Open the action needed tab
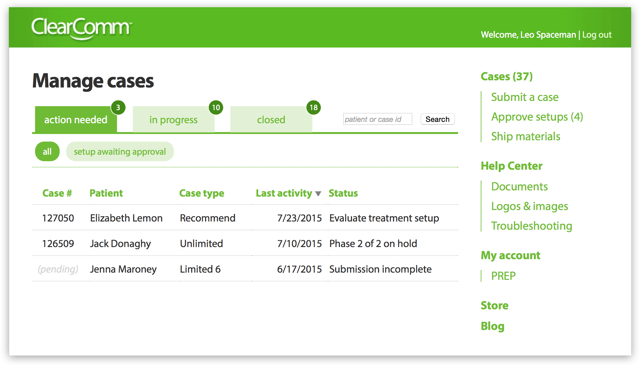 (x=76, y=120)
